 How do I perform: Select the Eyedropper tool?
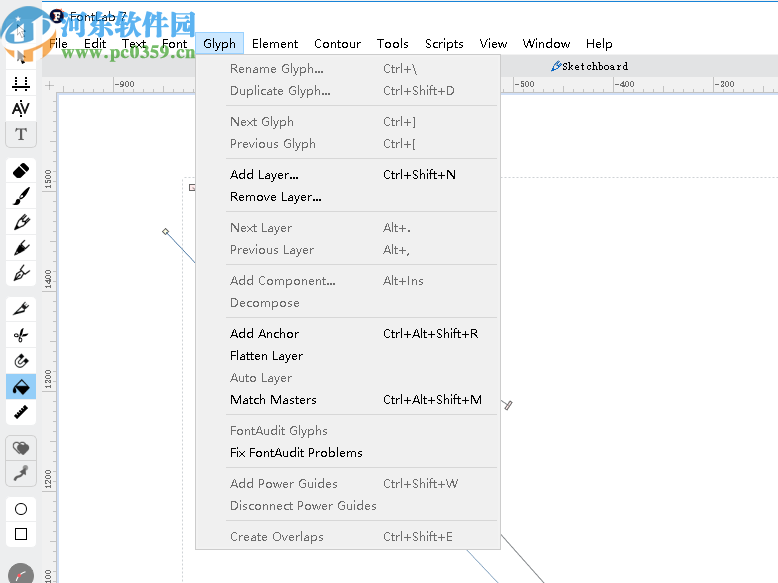point(21,474)
